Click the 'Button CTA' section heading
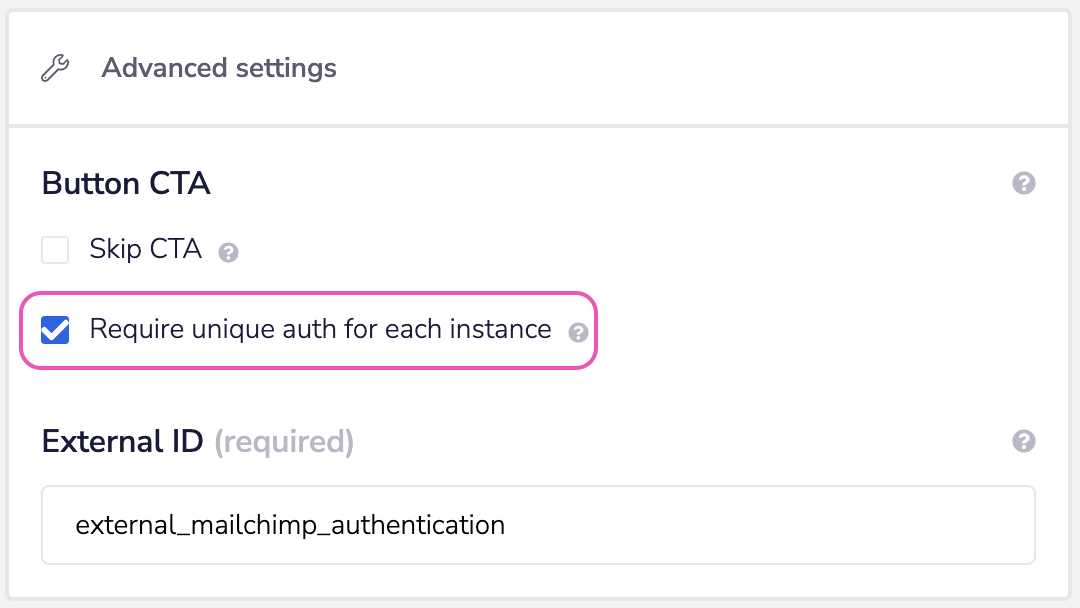 [x=126, y=184]
